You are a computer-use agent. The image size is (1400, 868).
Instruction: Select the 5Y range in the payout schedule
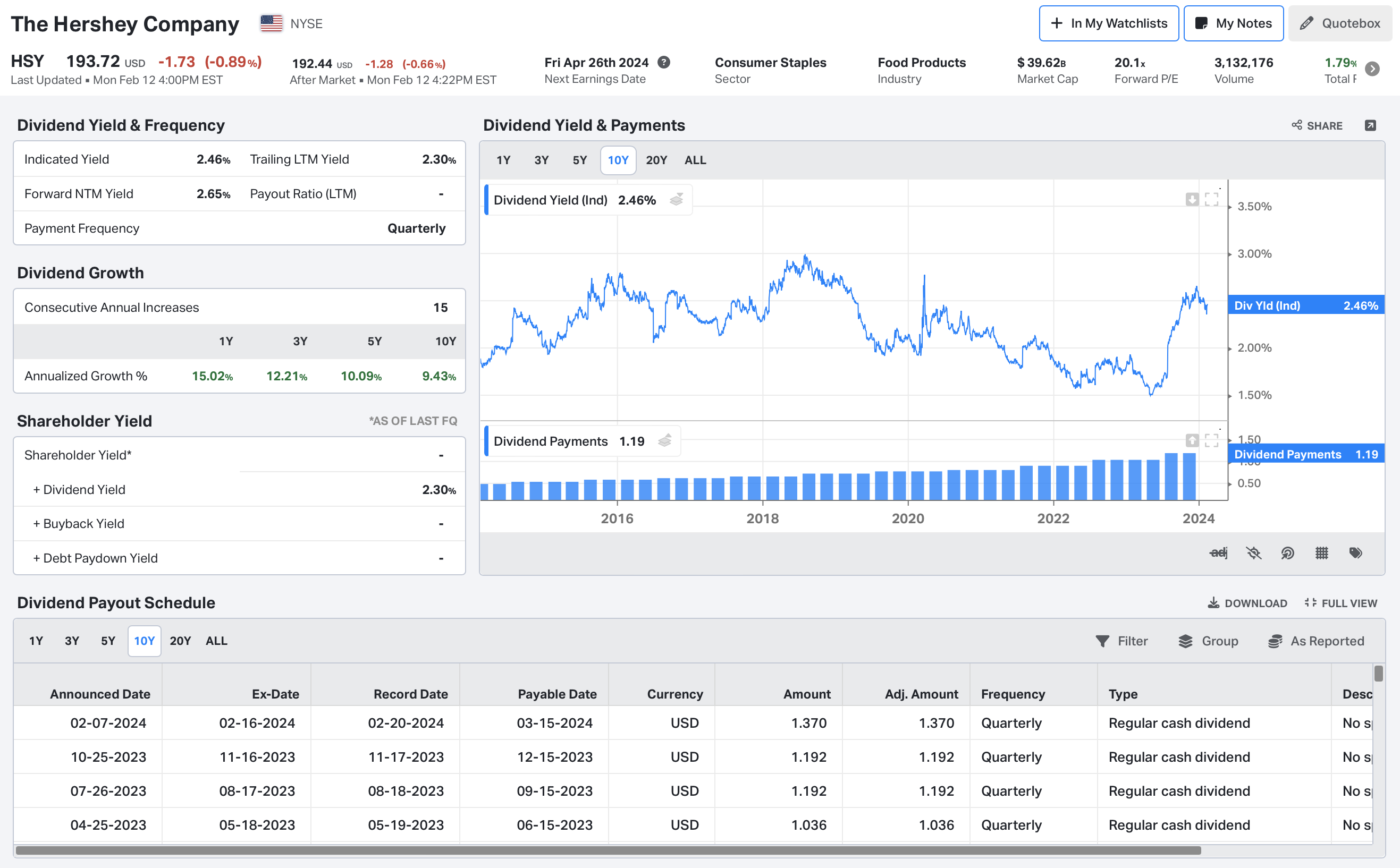108,641
